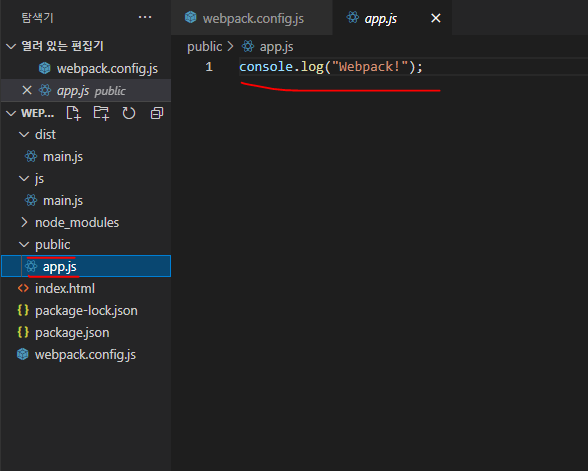Image resolution: width=588 pixels, height=471 pixels.
Task: Click the Explorer panel title 탐색기
Action: coord(38,18)
